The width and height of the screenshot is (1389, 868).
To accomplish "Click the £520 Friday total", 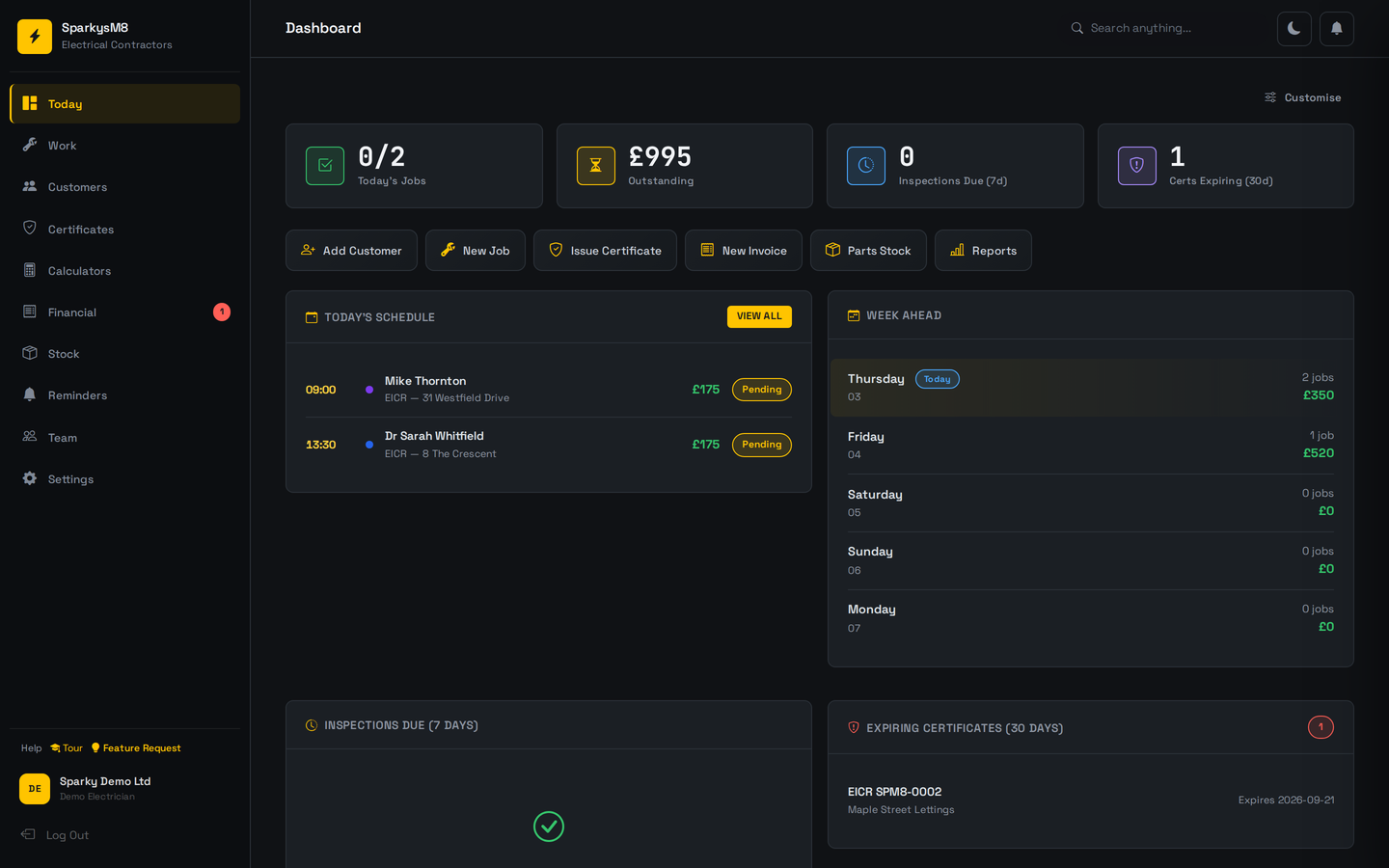I will [x=1319, y=453].
